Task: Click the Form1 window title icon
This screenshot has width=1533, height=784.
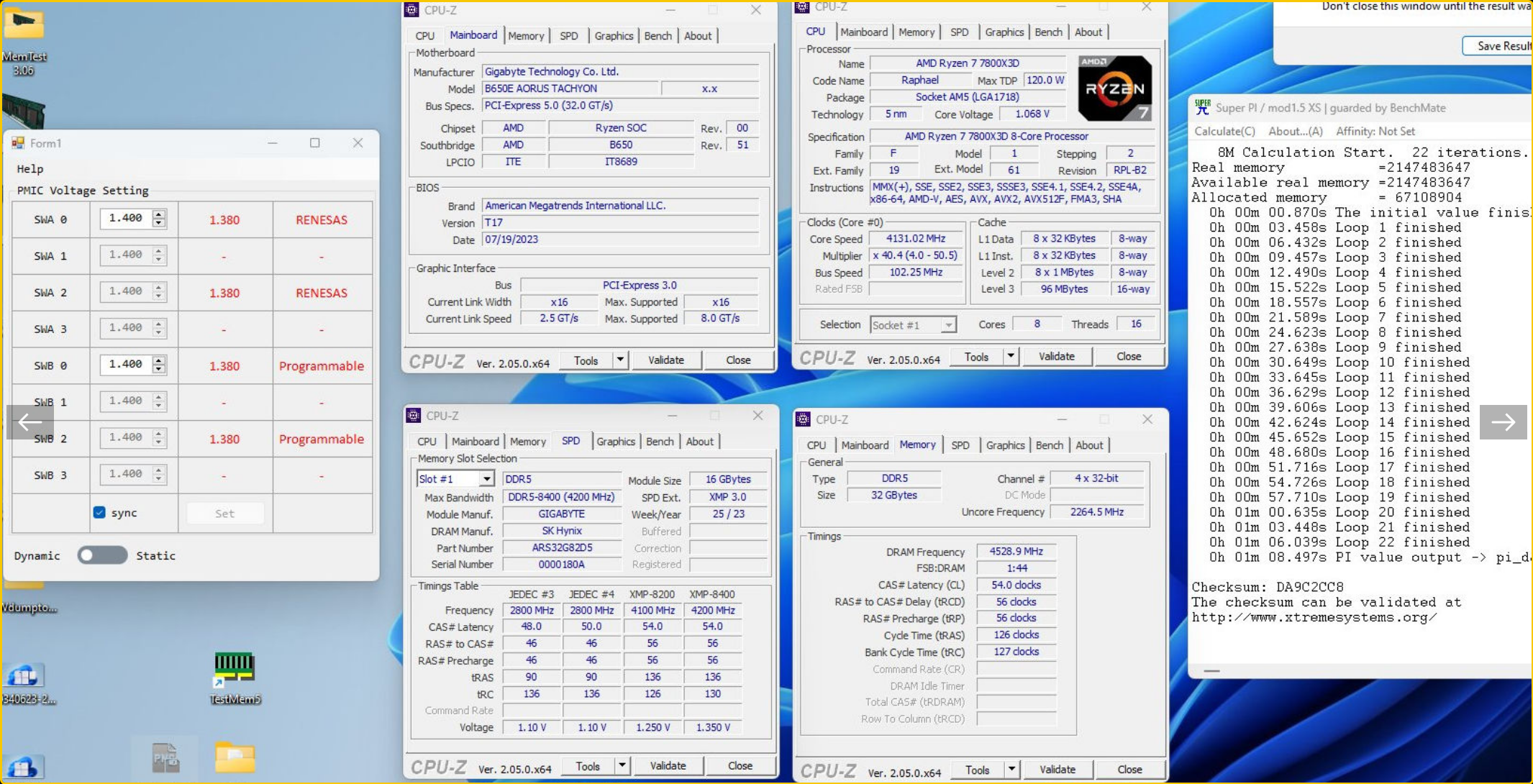Action: [x=18, y=143]
